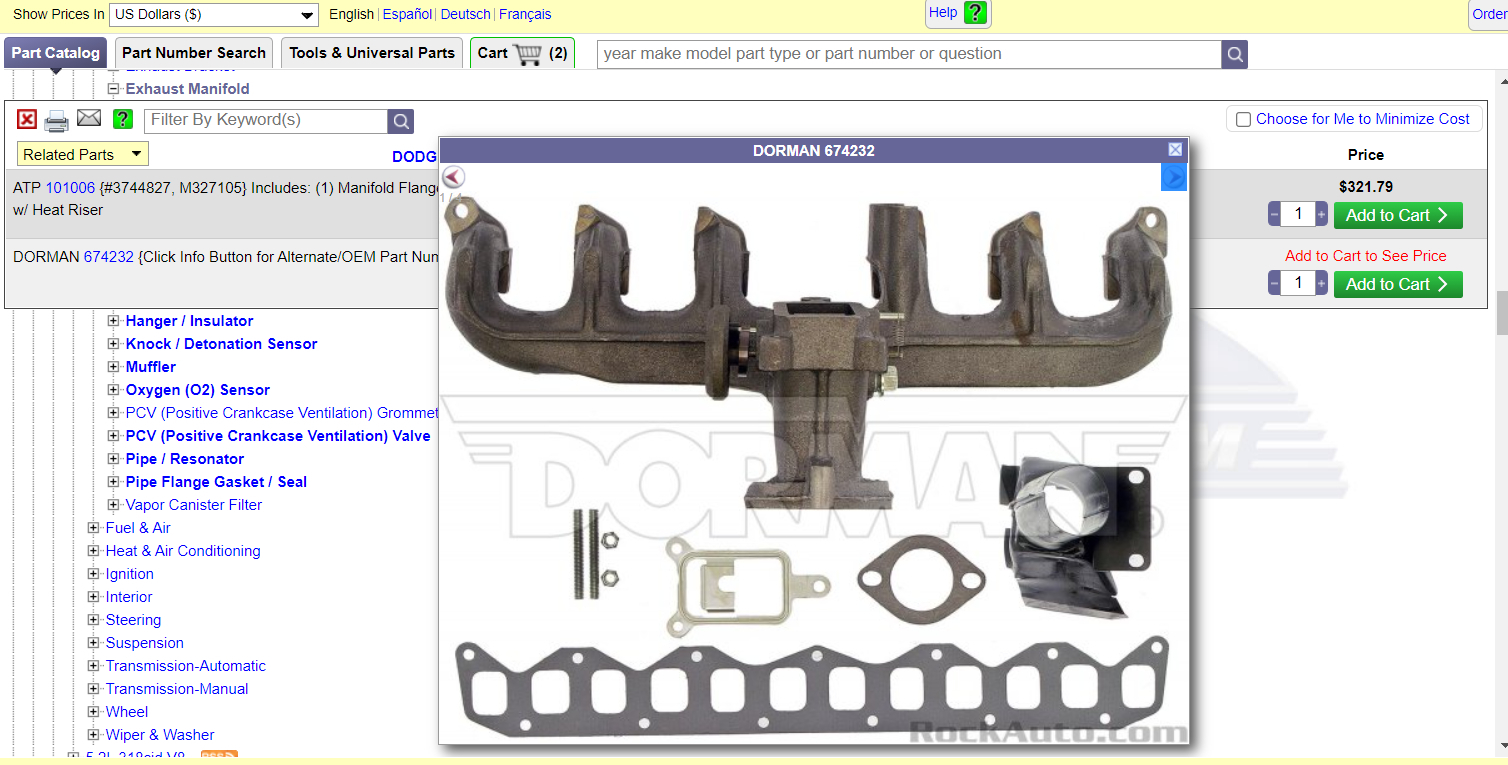
Task: Open the Pipe Flange Gasket / Seal item
Action: click(x=216, y=482)
